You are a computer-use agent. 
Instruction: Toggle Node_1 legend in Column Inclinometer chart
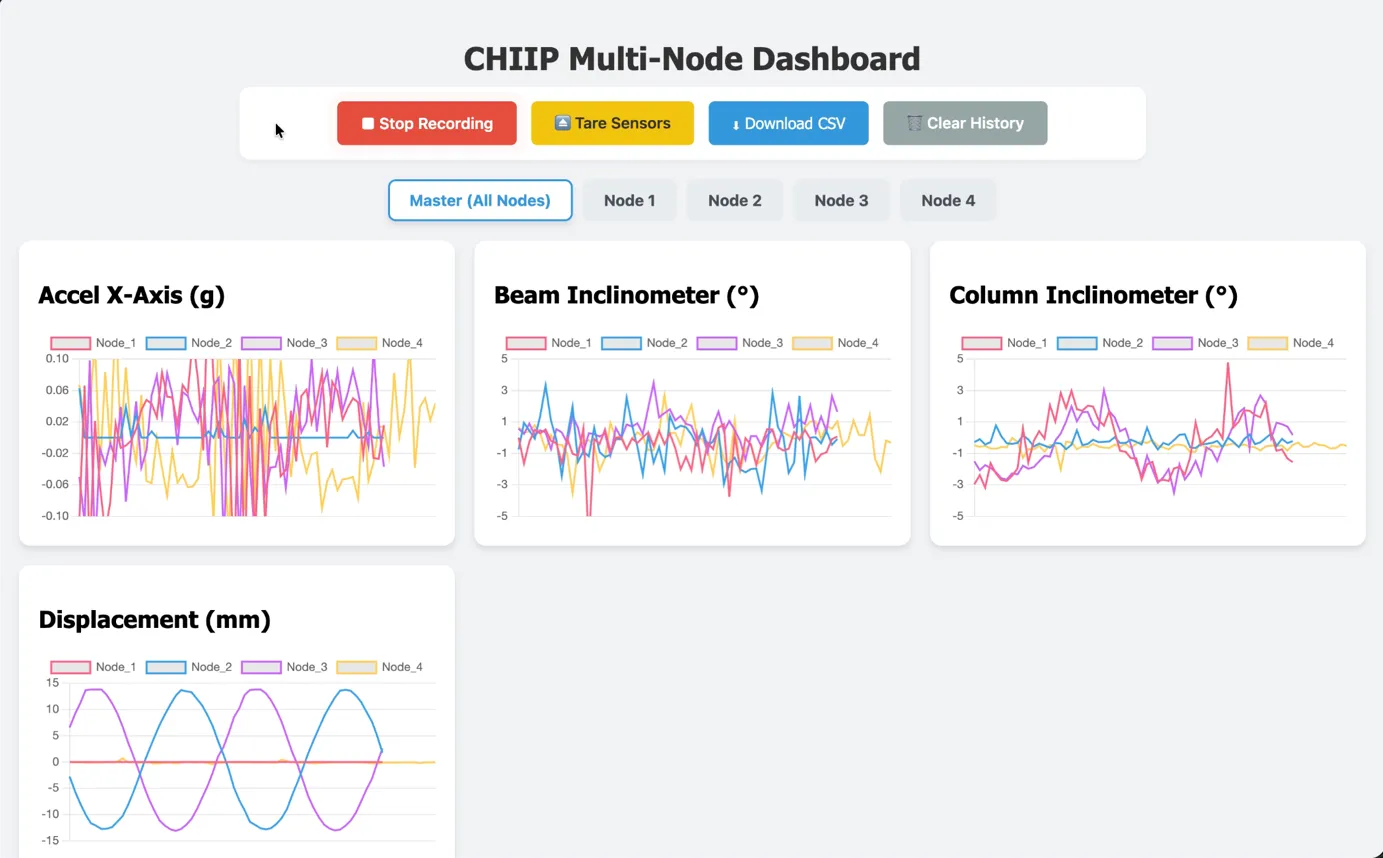[1004, 343]
